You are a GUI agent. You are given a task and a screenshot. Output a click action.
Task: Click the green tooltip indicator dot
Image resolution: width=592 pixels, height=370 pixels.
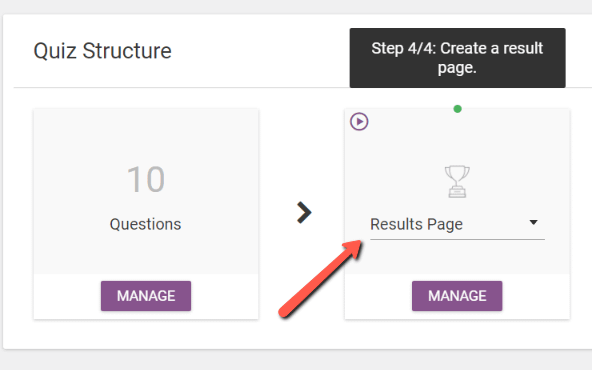[457, 109]
